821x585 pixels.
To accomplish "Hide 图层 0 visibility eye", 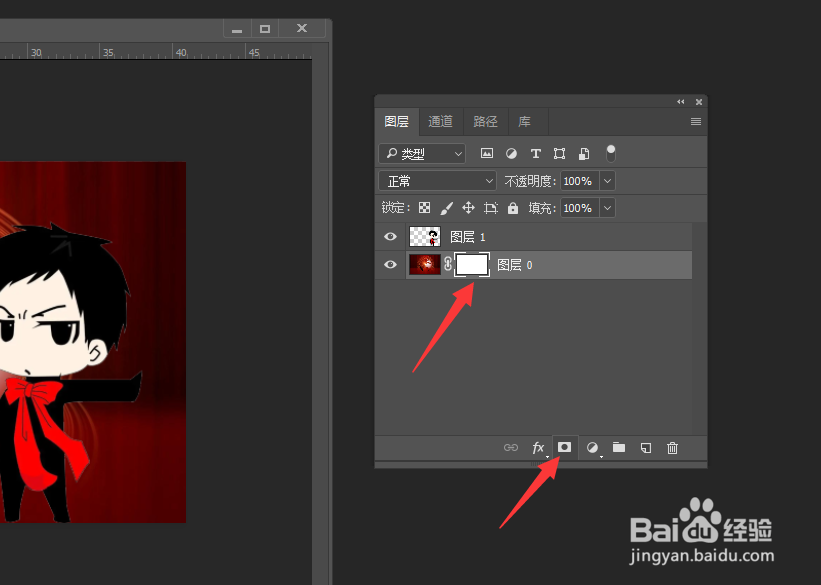I will coord(390,264).
